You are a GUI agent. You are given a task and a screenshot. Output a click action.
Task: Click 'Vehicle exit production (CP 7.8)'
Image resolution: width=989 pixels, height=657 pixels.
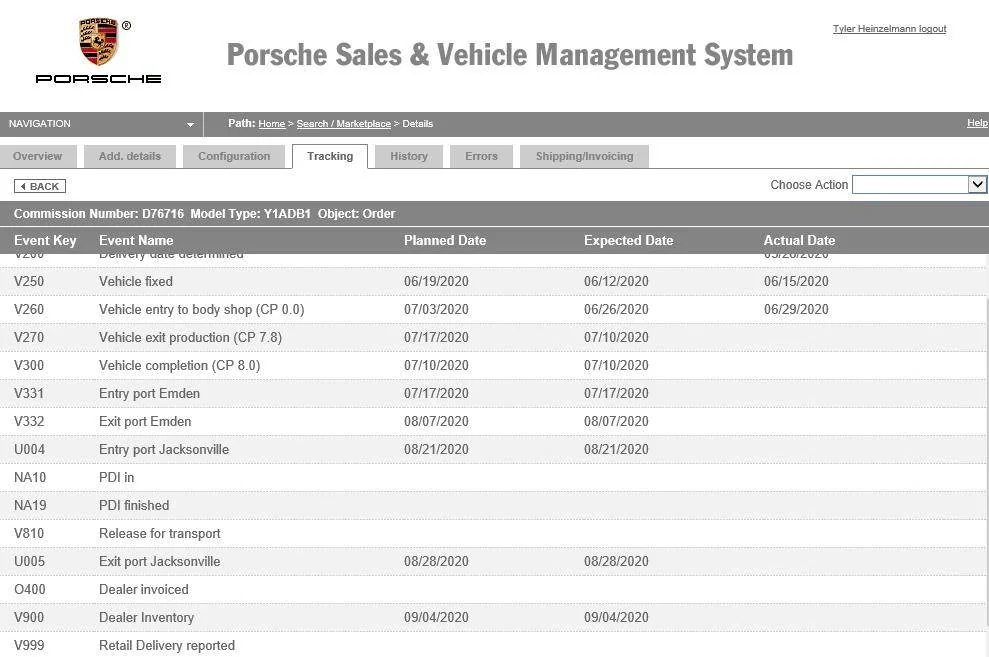pyautogui.click(x=190, y=337)
